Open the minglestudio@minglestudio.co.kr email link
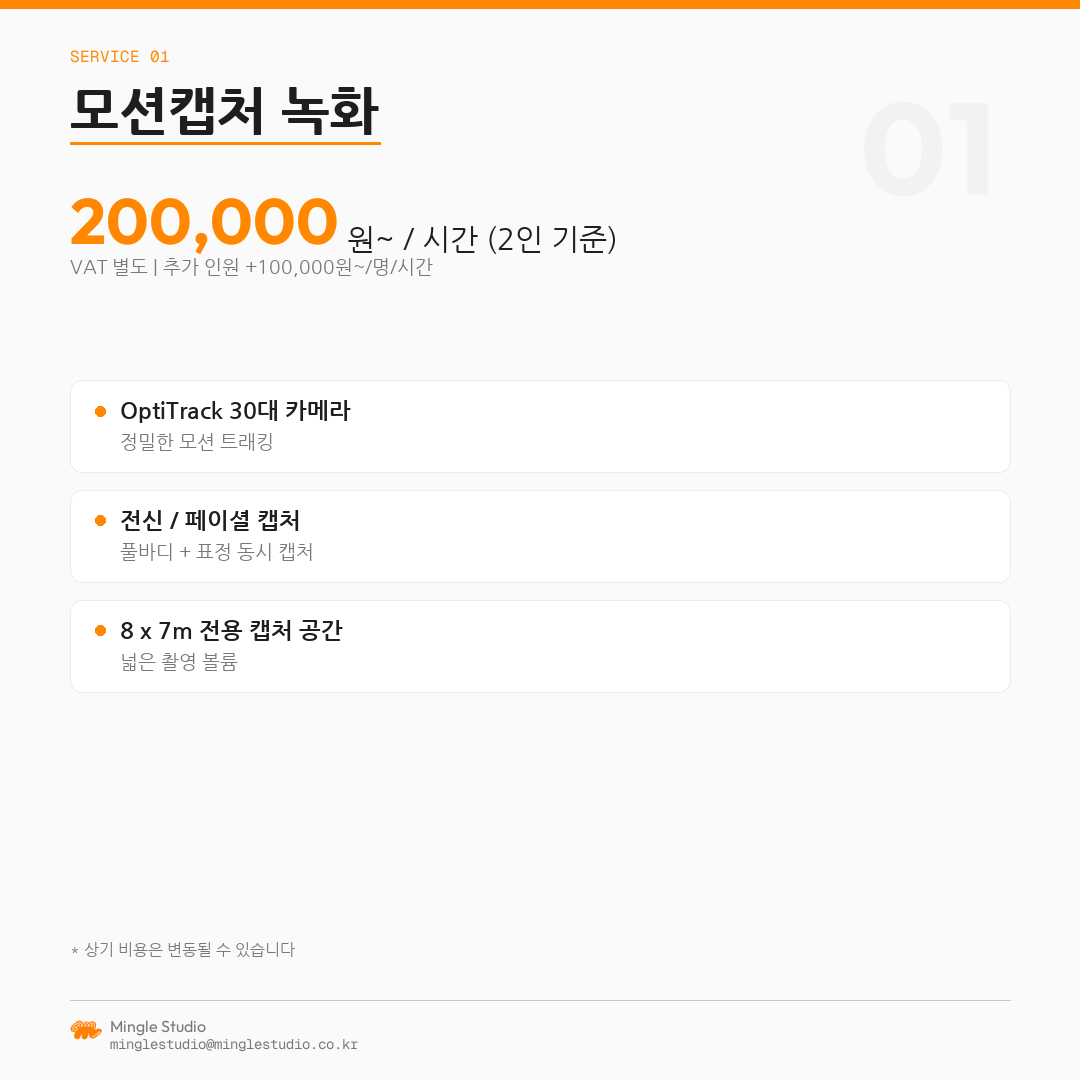1080x1080 pixels. 233,1045
